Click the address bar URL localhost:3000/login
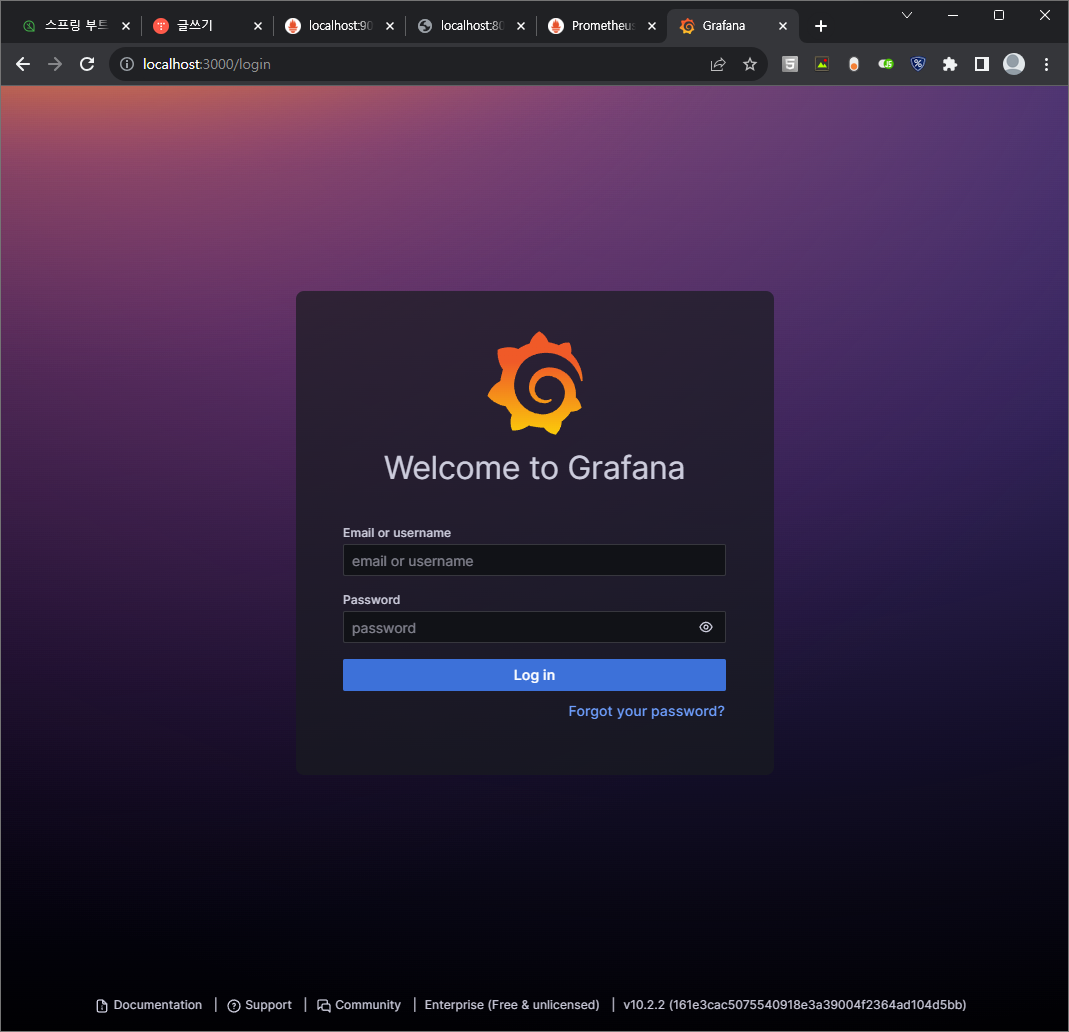This screenshot has width=1069, height=1032. [207, 64]
